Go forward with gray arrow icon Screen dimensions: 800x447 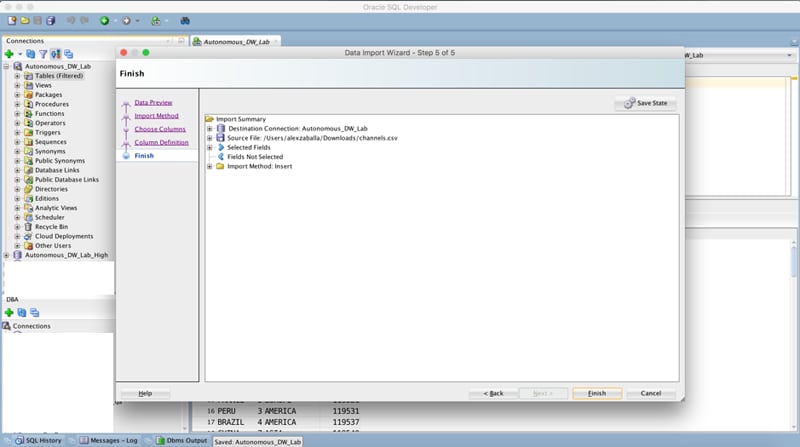(x=126, y=20)
